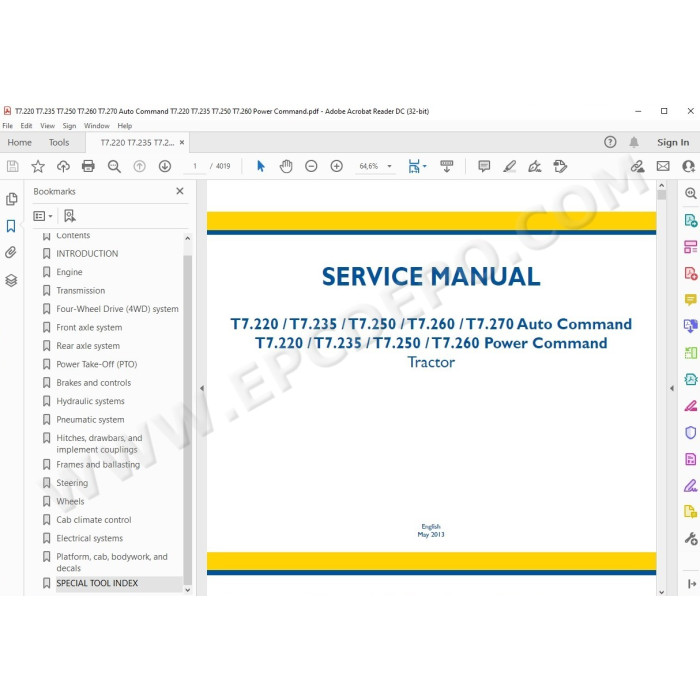Open the Power Take-Off (PTO) bookmark

point(96,364)
